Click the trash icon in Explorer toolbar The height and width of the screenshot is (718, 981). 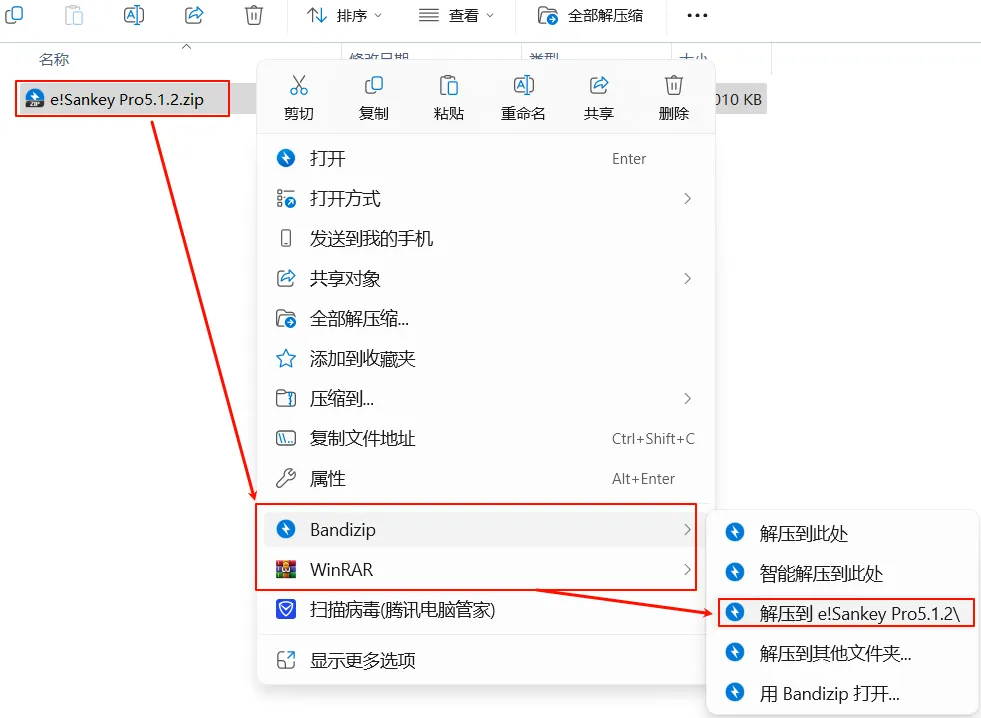[253, 14]
